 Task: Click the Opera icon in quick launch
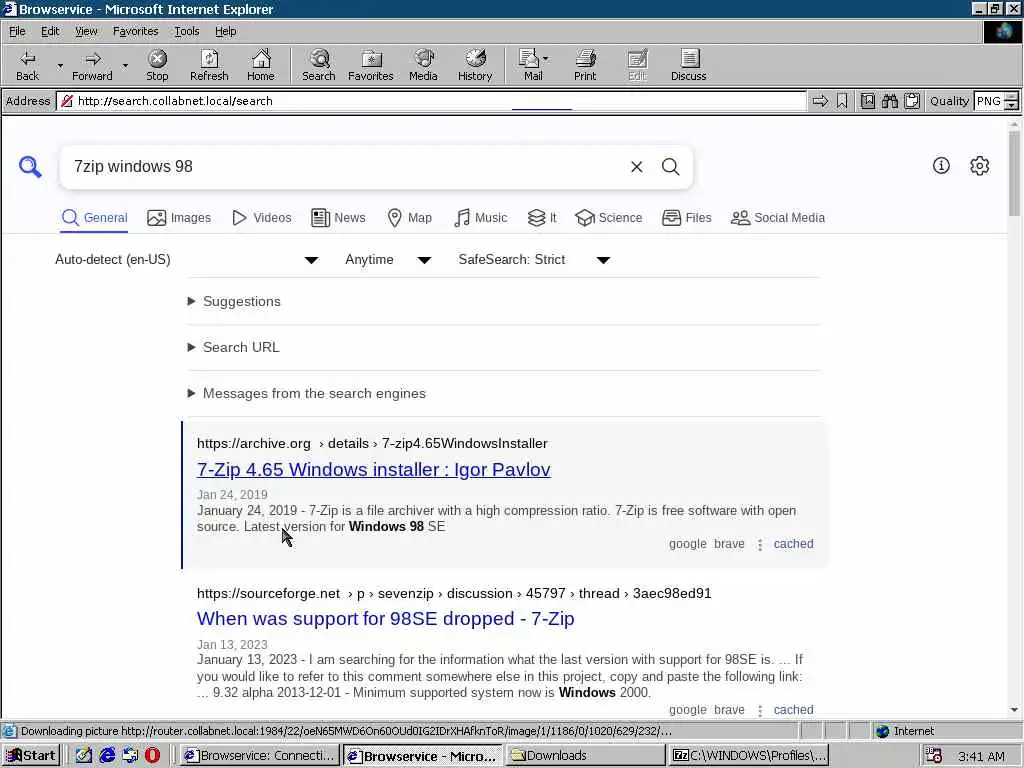click(x=152, y=756)
